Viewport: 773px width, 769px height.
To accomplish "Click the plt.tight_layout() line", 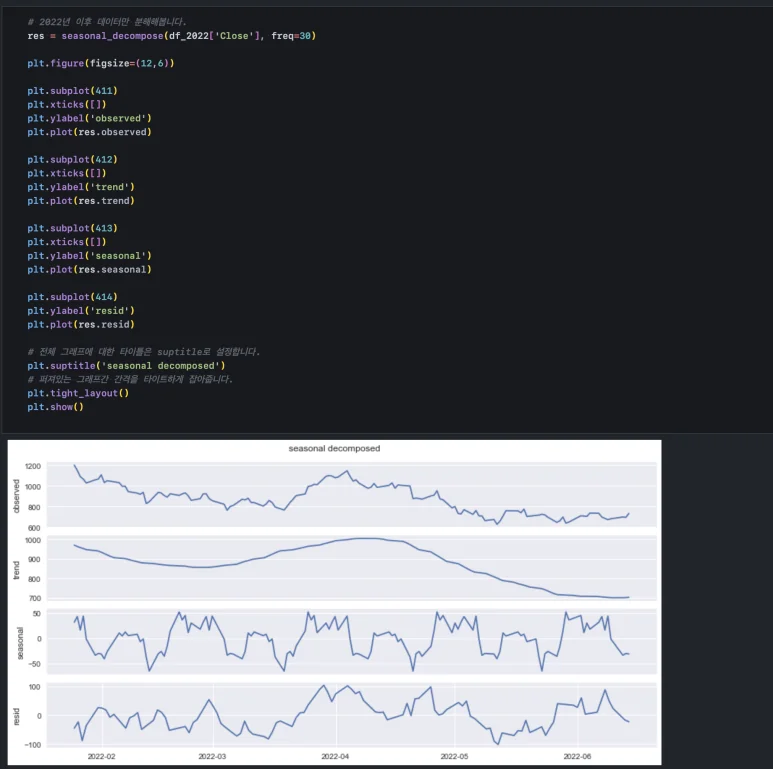I will [78, 393].
